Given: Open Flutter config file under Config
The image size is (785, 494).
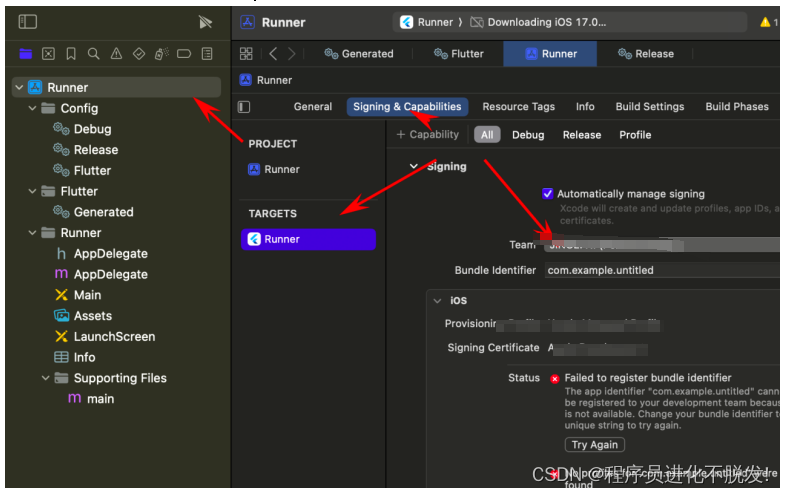Looking at the screenshot, I should (83, 171).
